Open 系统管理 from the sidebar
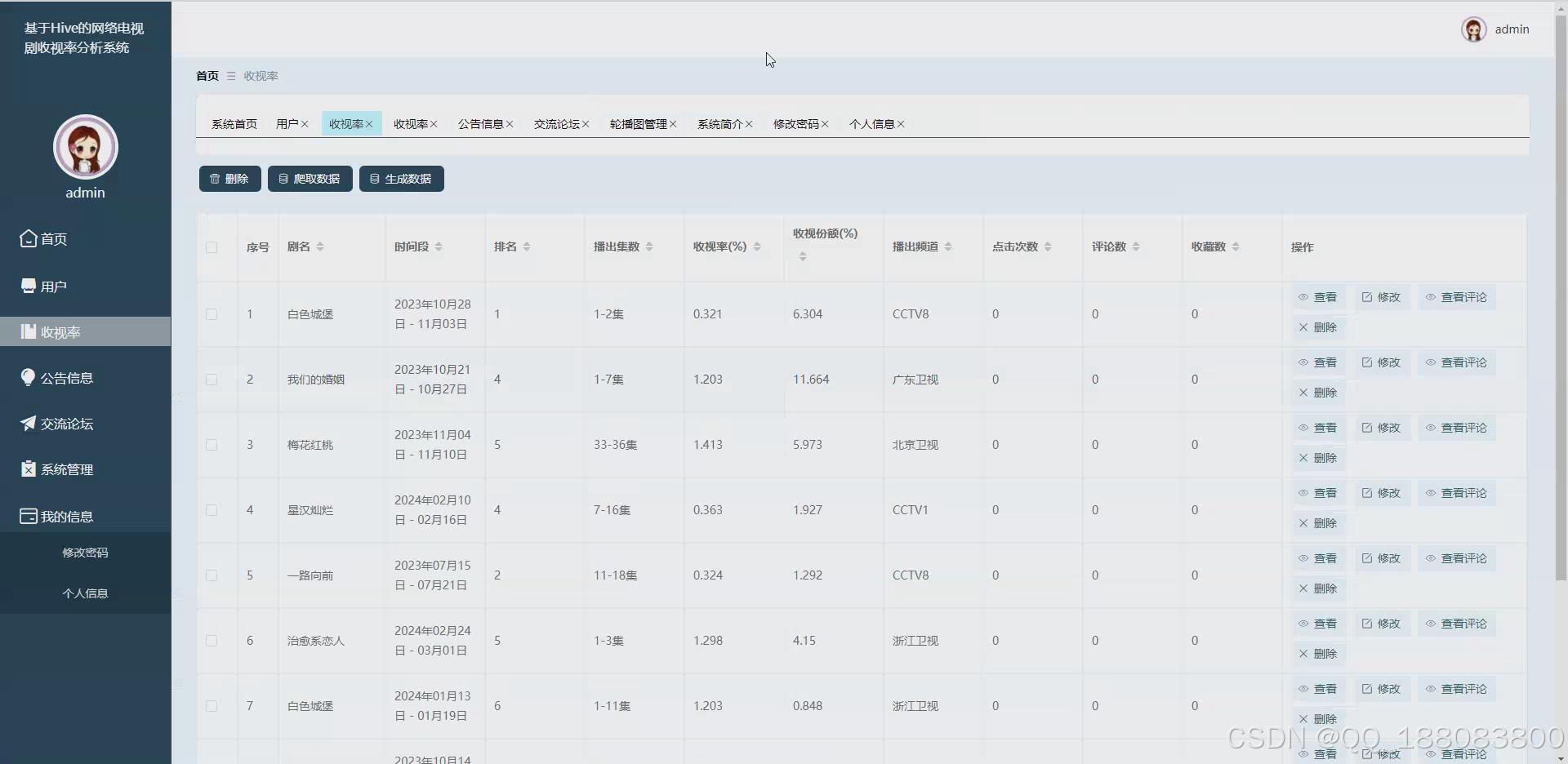This screenshot has width=1568, height=764. coord(66,469)
